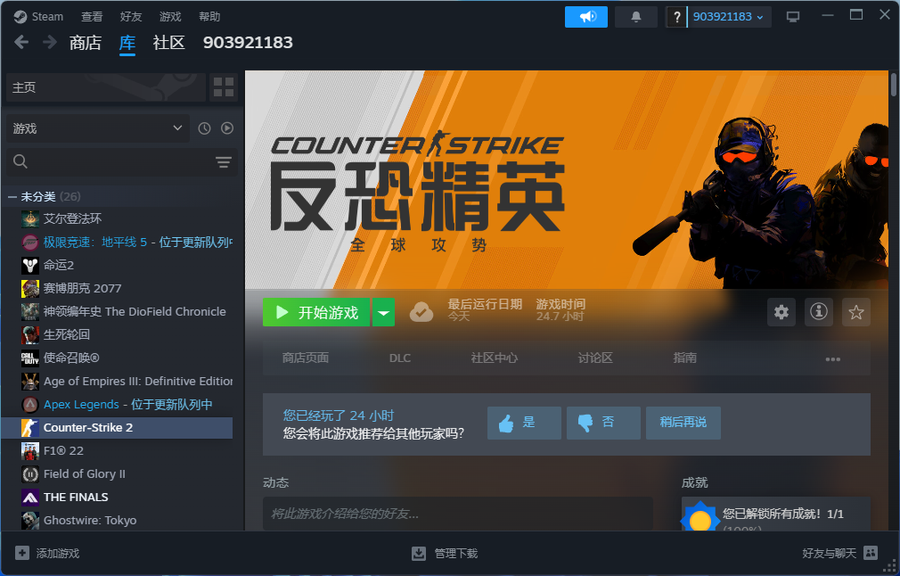This screenshot has height=576, width=900.
Task: Open the 游戏 menu in title bar
Action: tap(170, 17)
